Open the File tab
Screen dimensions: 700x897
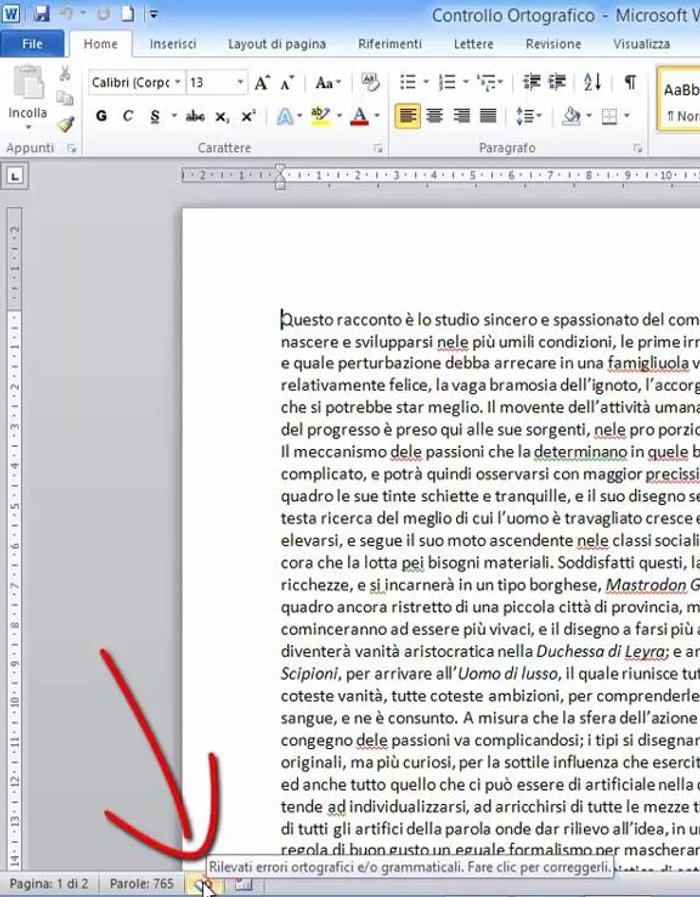pos(32,43)
